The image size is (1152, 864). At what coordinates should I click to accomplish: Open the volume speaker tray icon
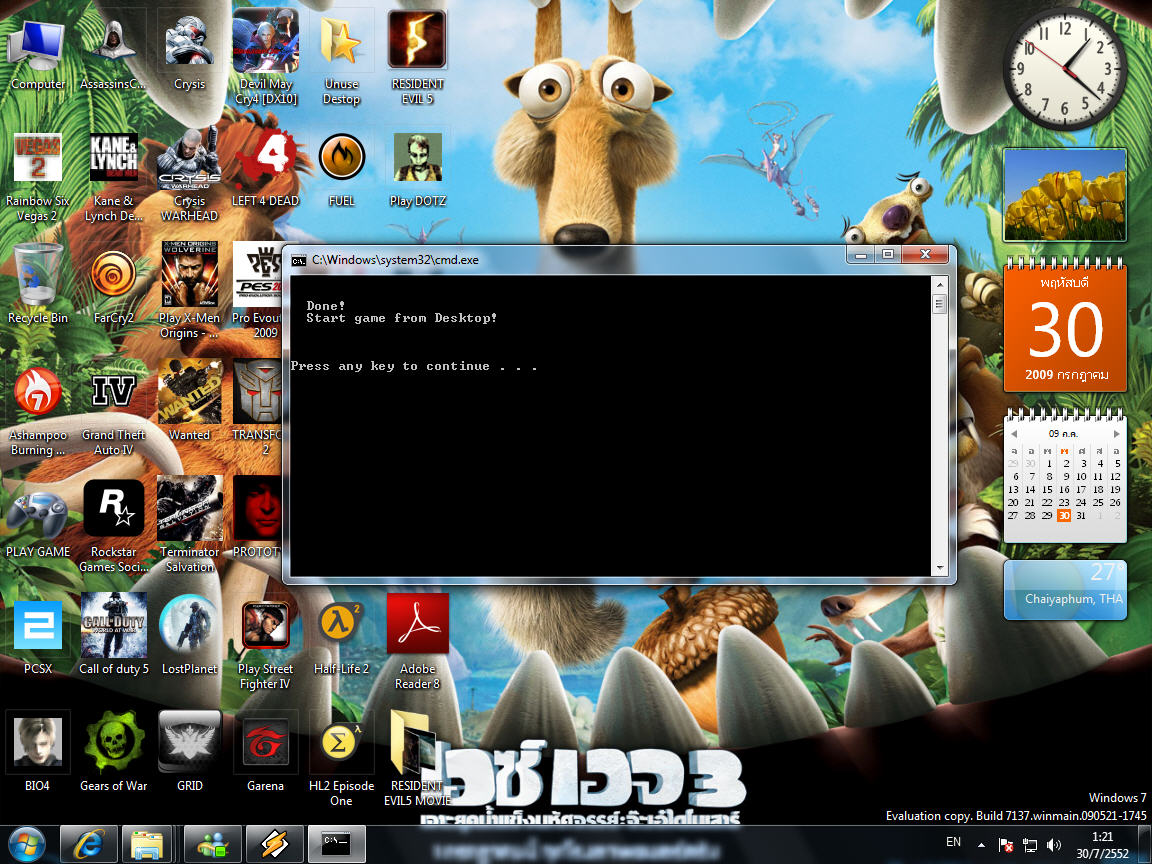click(1054, 846)
